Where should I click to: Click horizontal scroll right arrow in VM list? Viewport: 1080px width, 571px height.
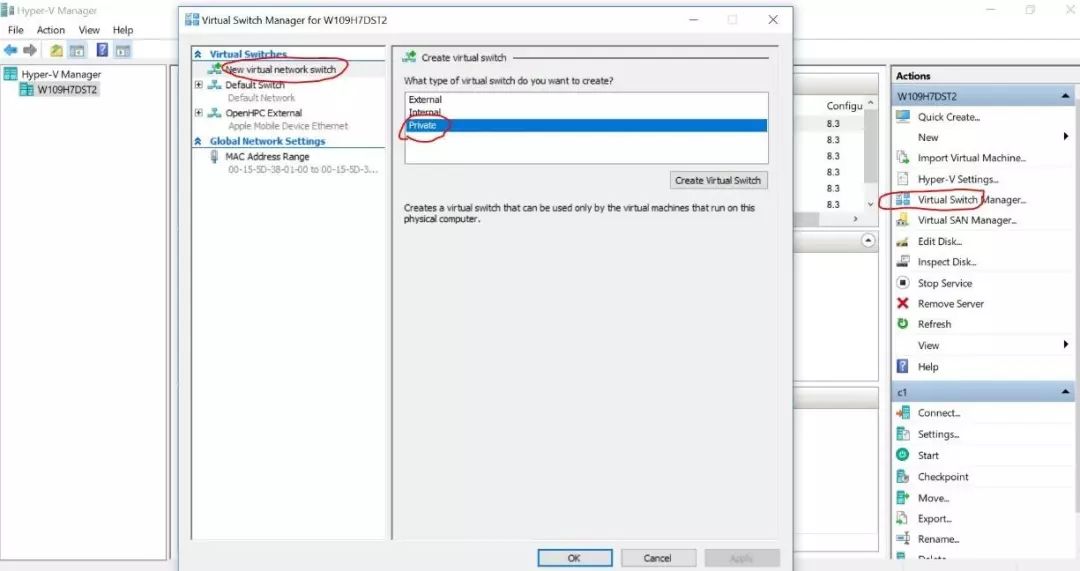tap(855, 218)
